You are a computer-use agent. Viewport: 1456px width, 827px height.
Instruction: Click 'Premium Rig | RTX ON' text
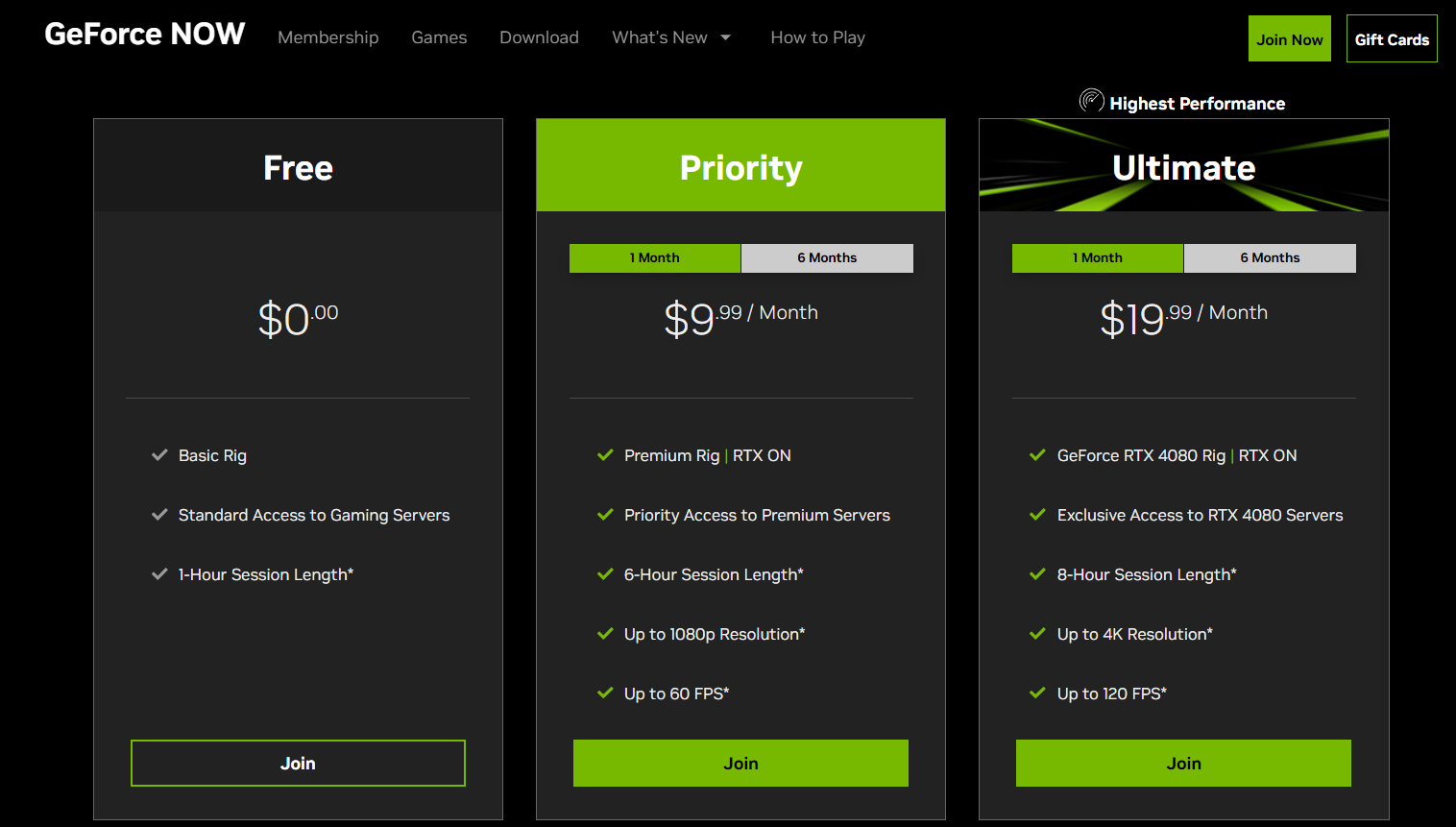(x=708, y=455)
